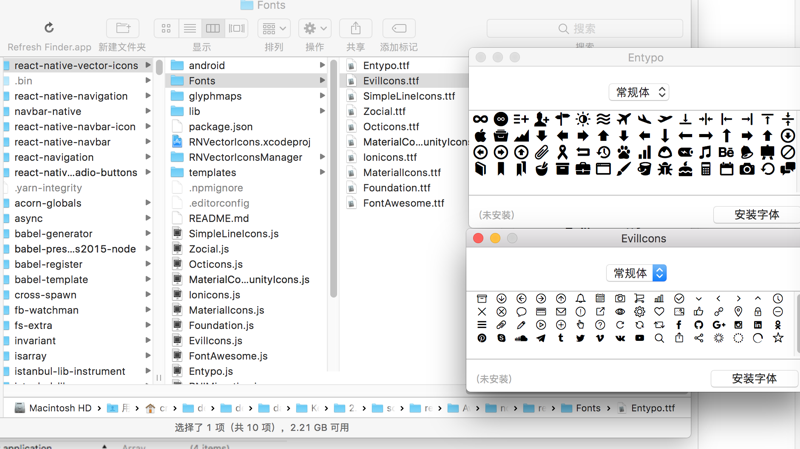This screenshot has height=449, width=800.
Task: Select the Fonts folder in the column
Action: (x=202, y=81)
